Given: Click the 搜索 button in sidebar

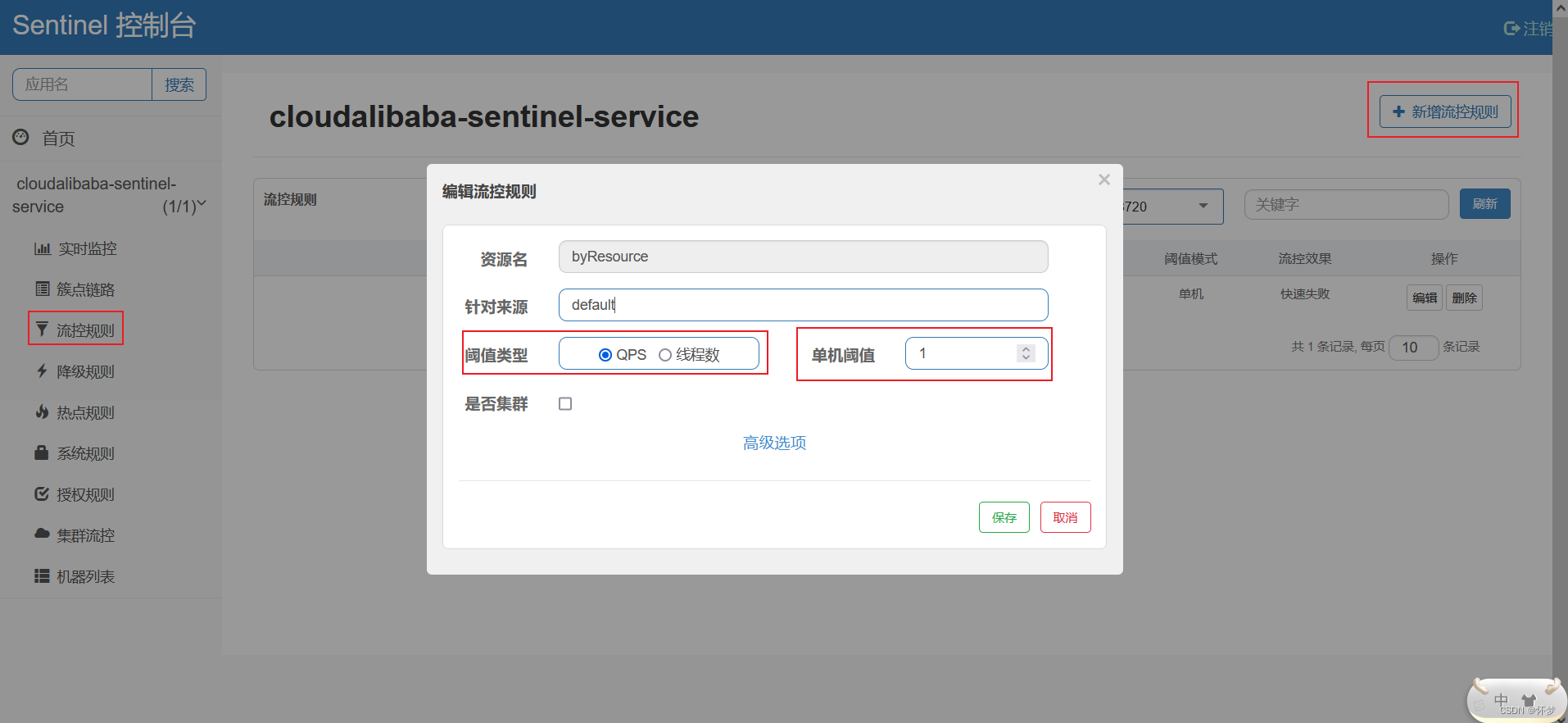Looking at the screenshot, I should point(179,84).
